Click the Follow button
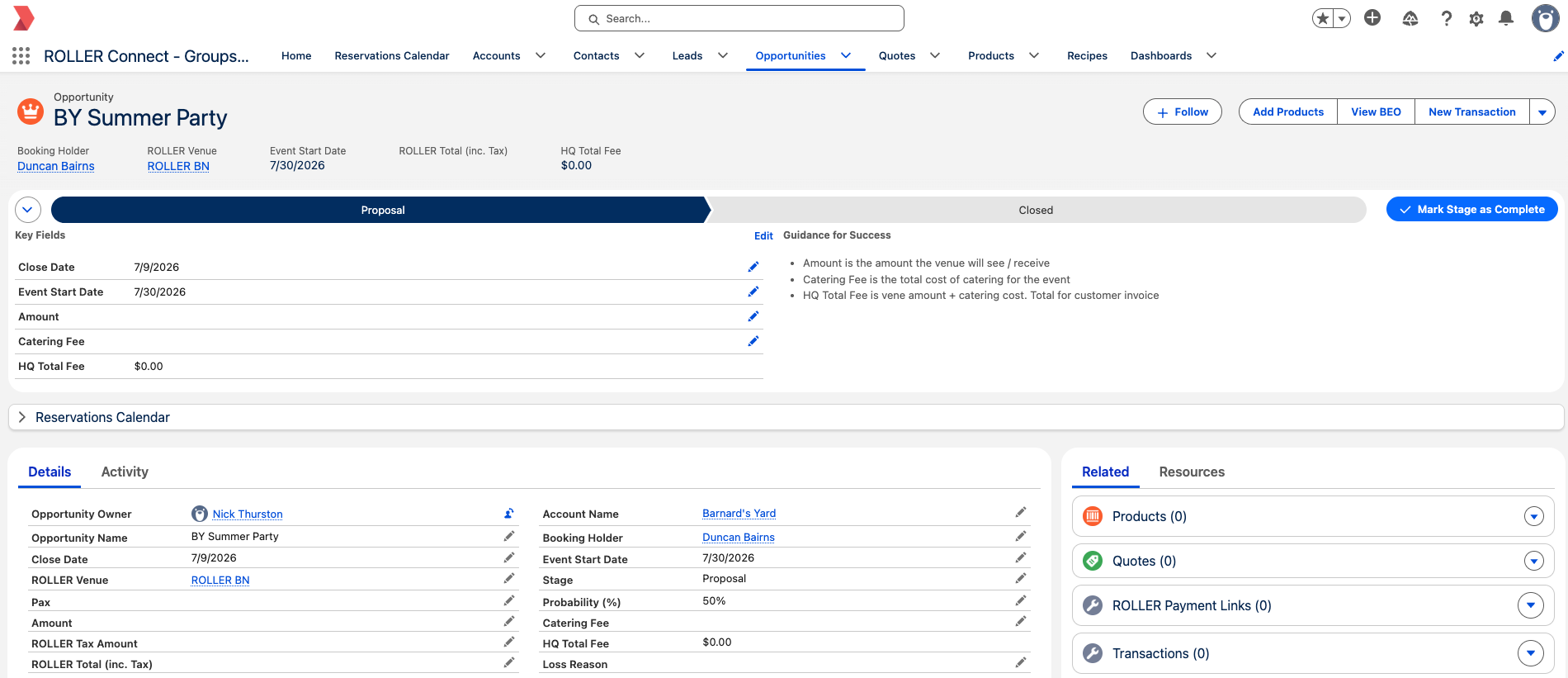Image resolution: width=1568 pixels, height=678 pixels. (1183, 112)
